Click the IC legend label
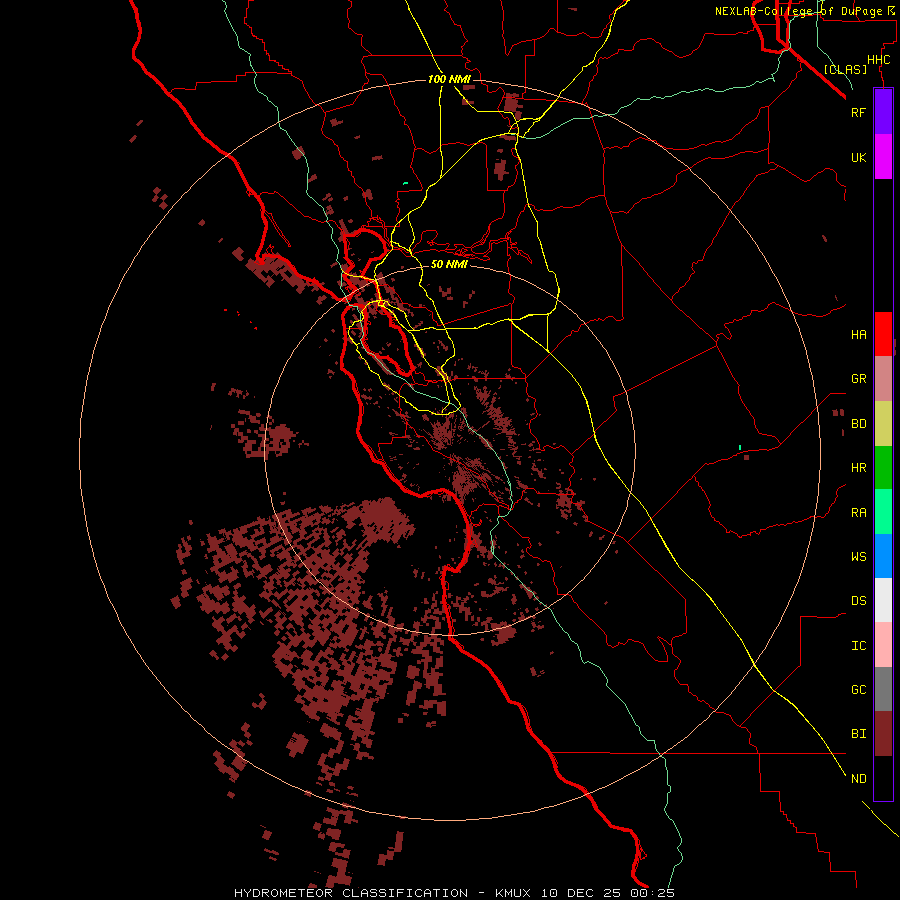900x900 pixels. [858, 646]
